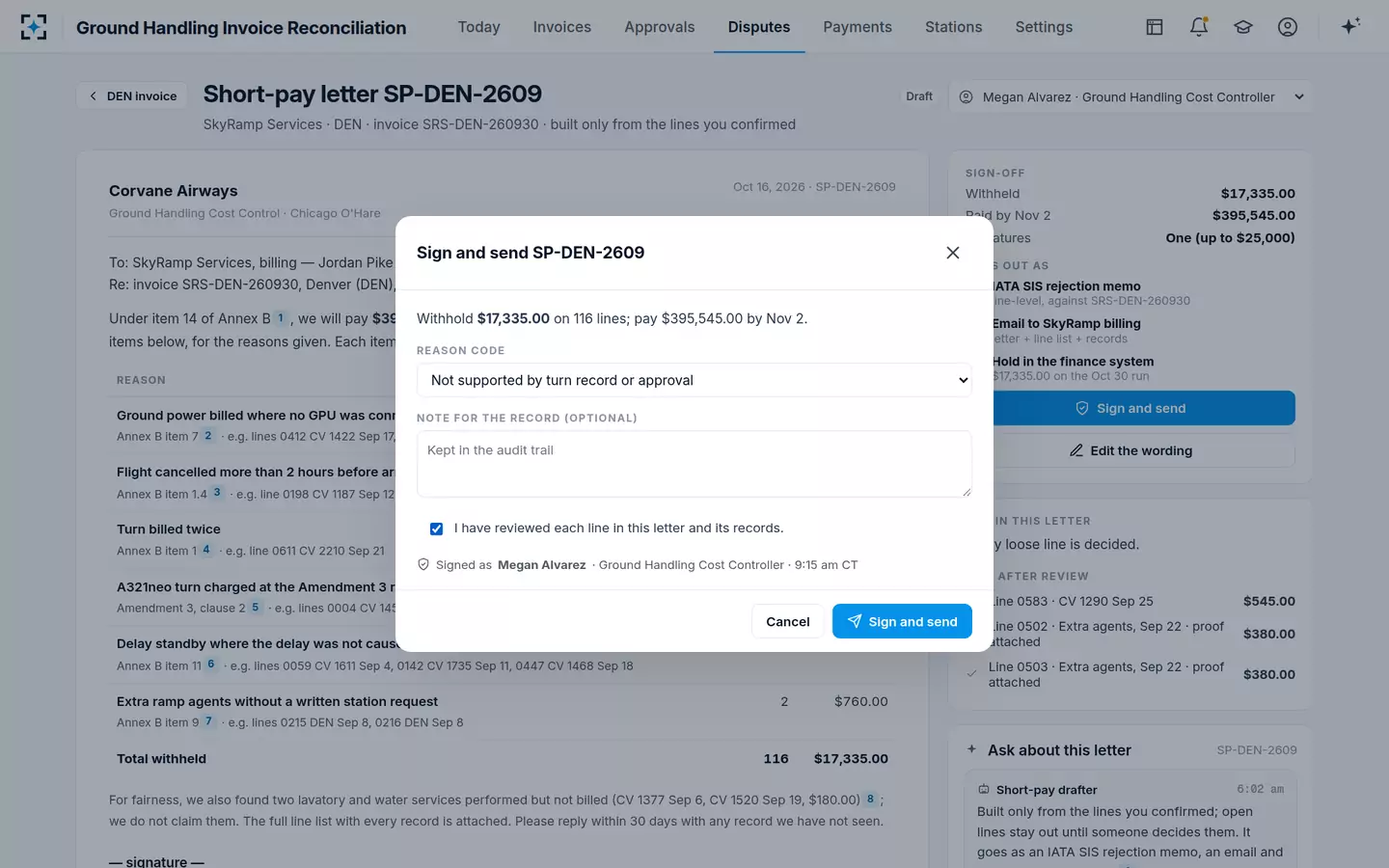This screenshot has height=868, width=1389.
Task: Click the Total withheld $17,335.00 amount
Action: click(x=851, y=759)
